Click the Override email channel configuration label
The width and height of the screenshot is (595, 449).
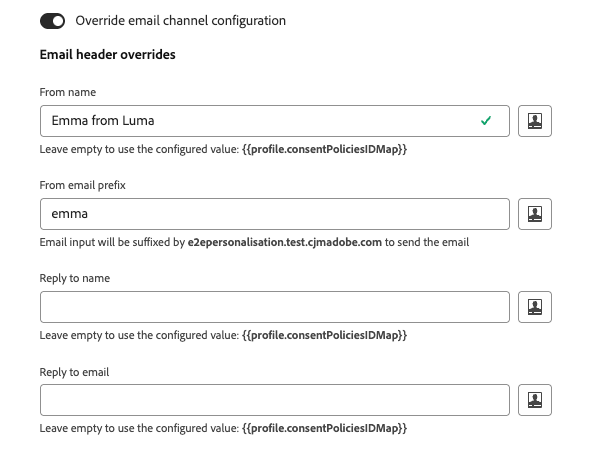(x=181, y=20)
